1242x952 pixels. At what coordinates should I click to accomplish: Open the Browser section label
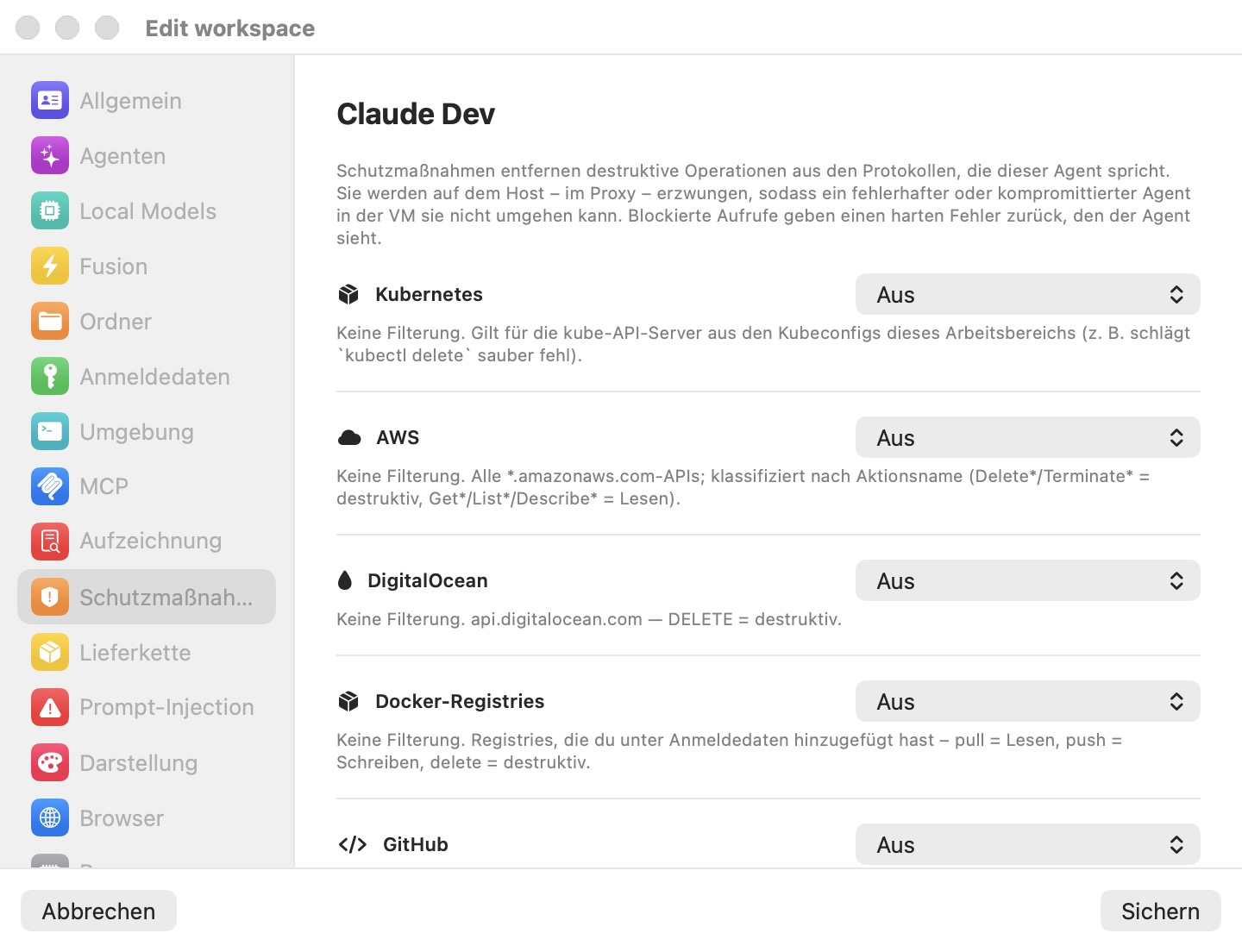point(122,817)
